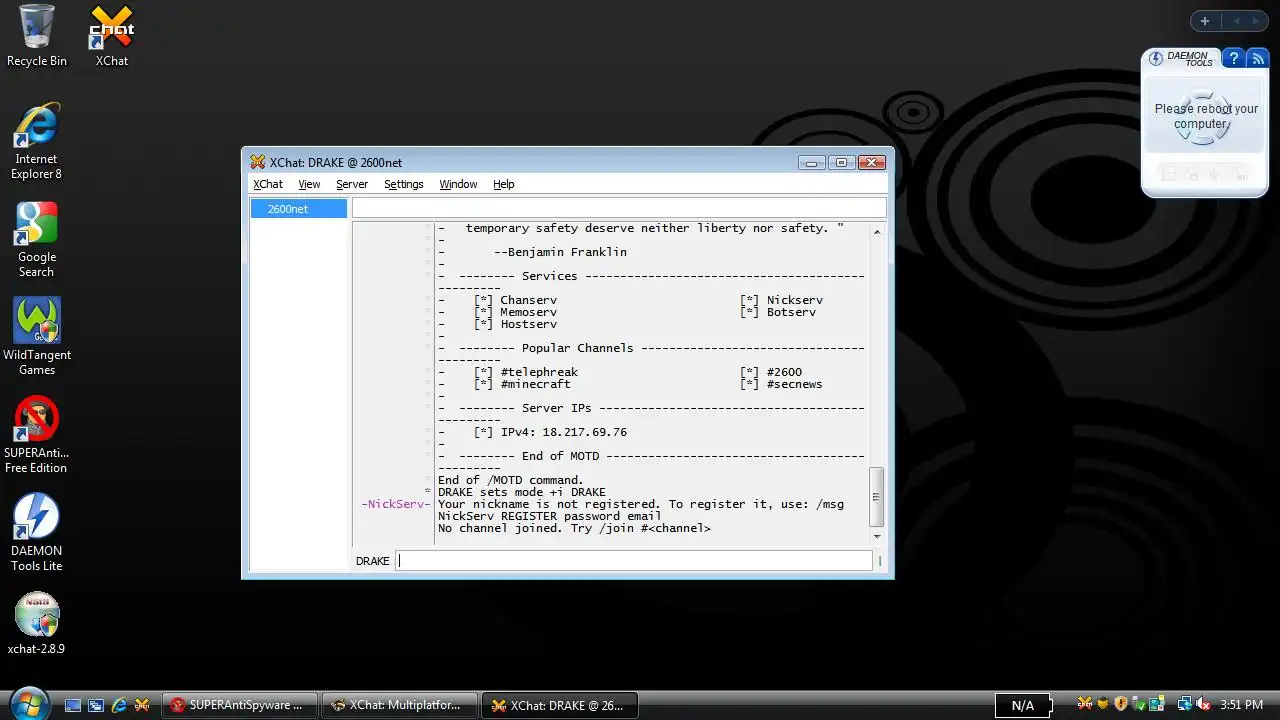Open the Window menu

tap(458, 184)
